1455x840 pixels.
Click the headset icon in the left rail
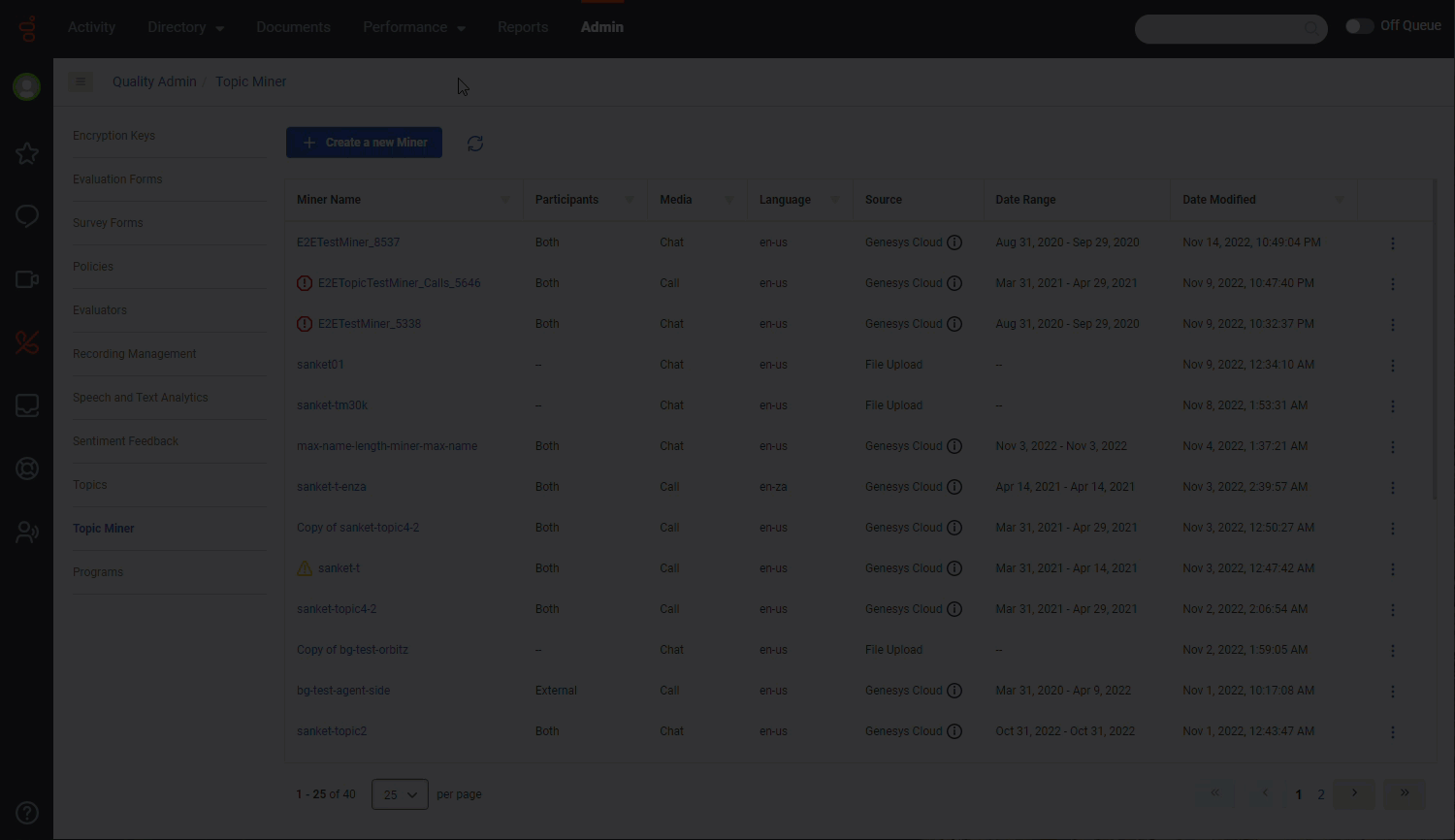26,468
